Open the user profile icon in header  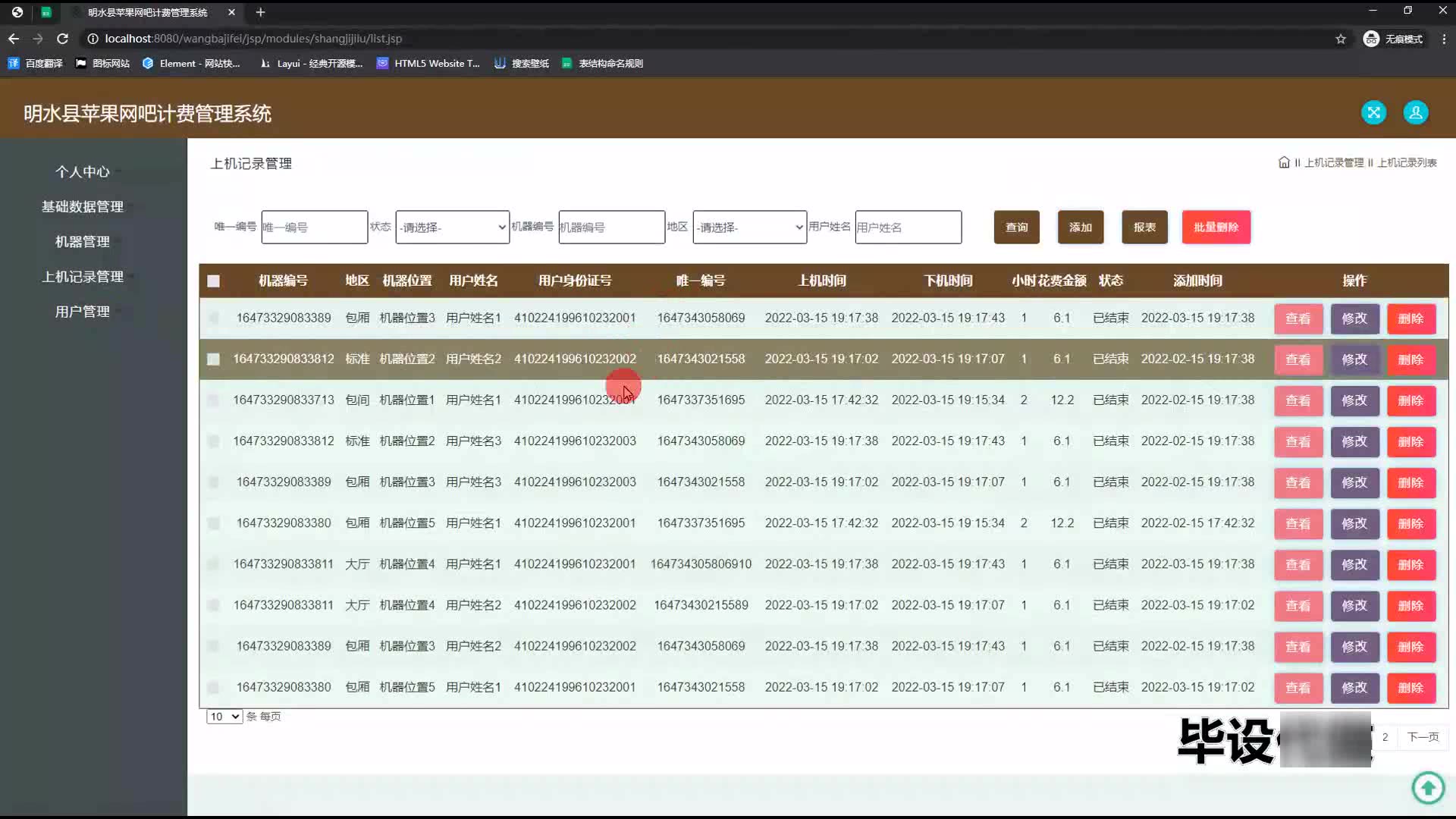coord(1415,113)
